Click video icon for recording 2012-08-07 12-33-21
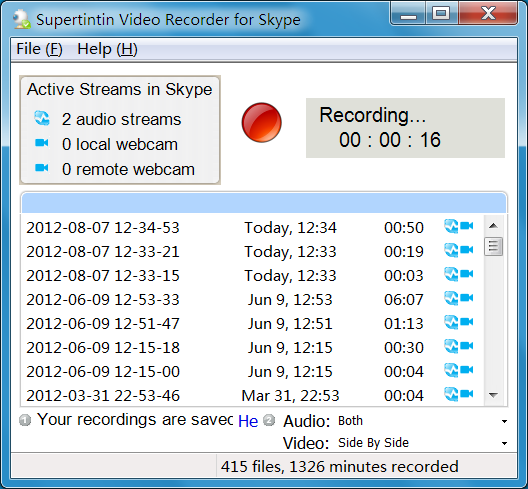 point(467,250)
